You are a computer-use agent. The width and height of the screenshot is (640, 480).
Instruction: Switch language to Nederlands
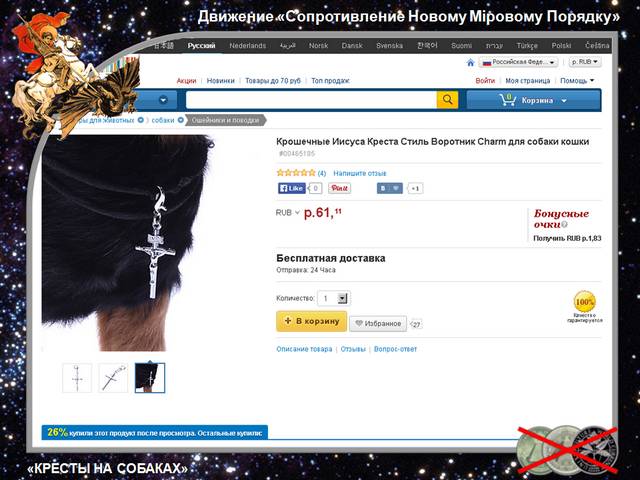click(247, 46)
